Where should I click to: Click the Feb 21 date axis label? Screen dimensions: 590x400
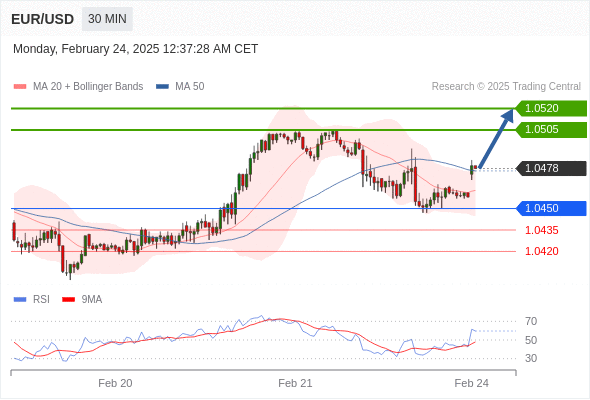click(x=295, y=383)
